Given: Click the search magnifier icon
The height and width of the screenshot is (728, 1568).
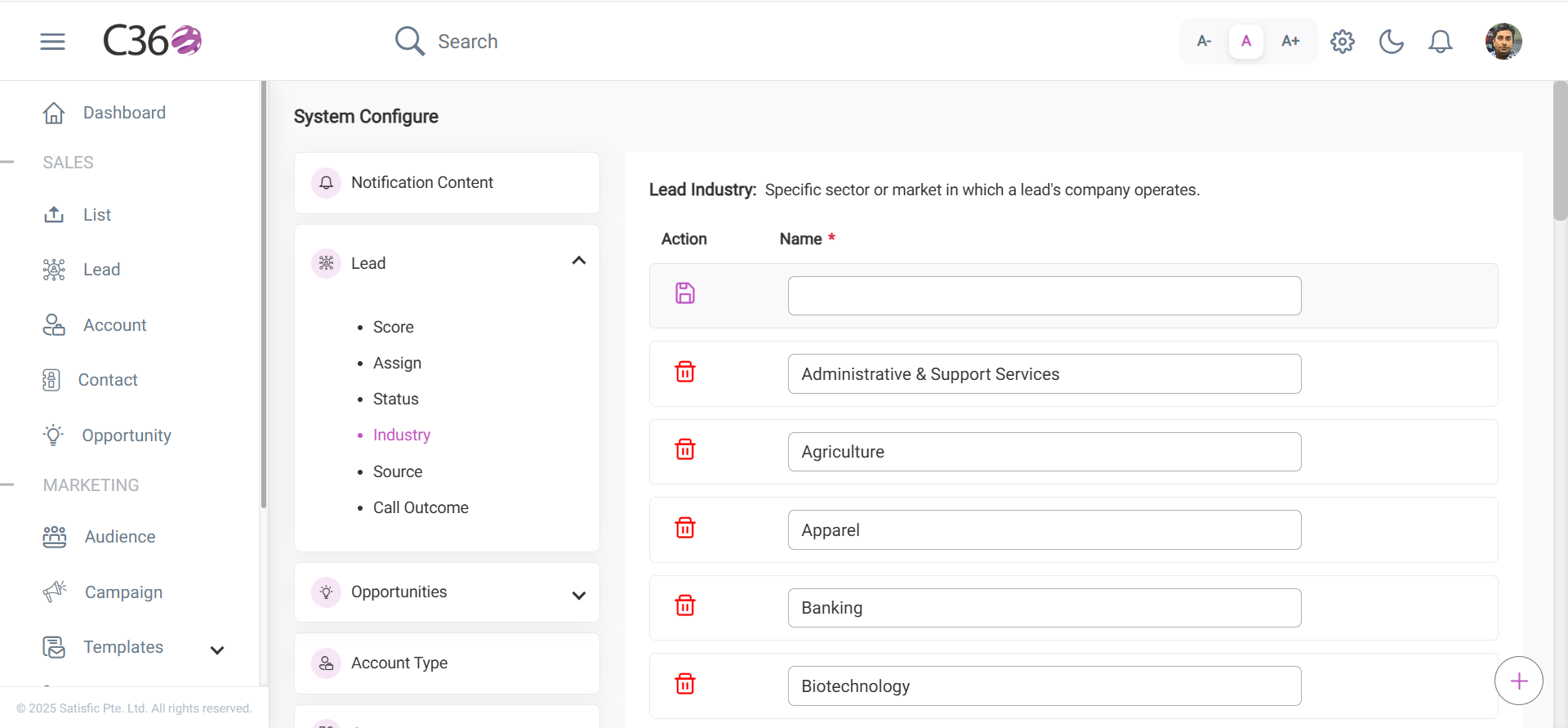Looking at the screenshot, I should click(410, 41).
